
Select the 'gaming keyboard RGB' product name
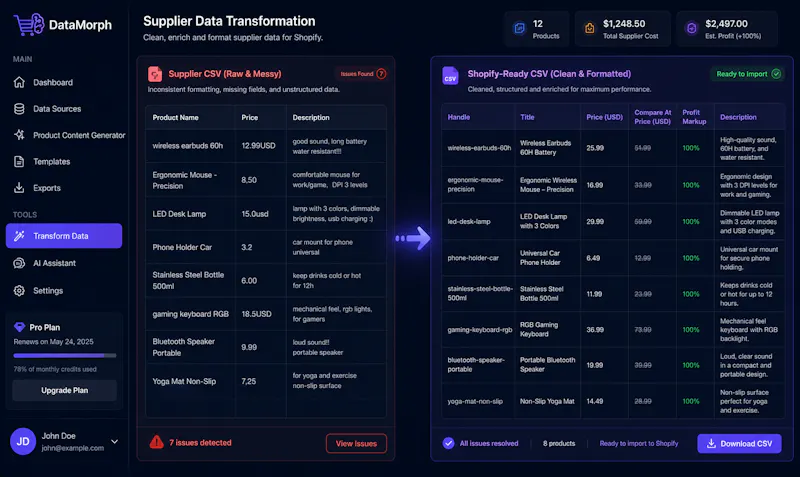tap(190, 314)
